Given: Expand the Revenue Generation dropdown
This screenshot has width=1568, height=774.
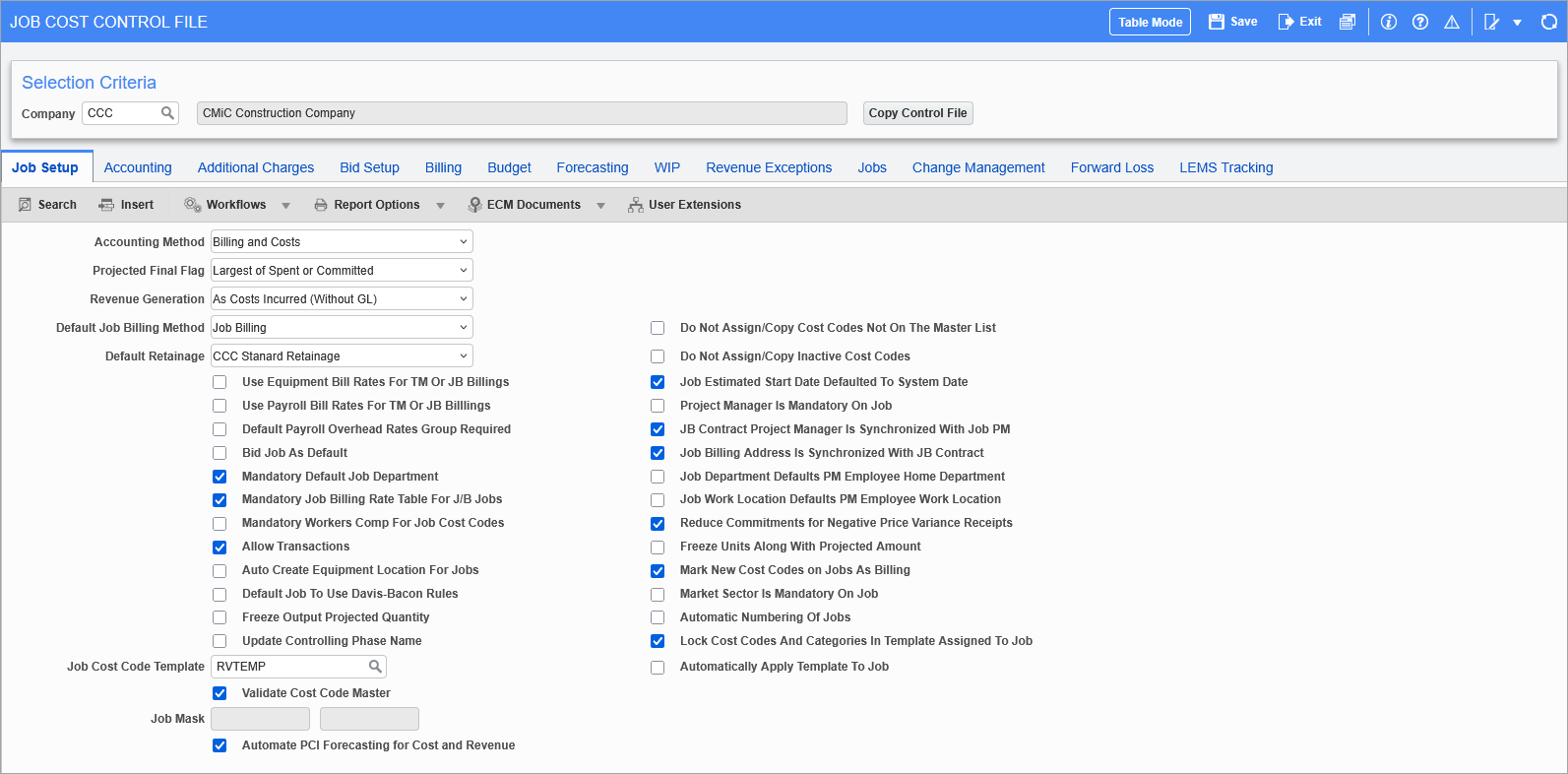Looking at the screenshot, I should (342, 299).
